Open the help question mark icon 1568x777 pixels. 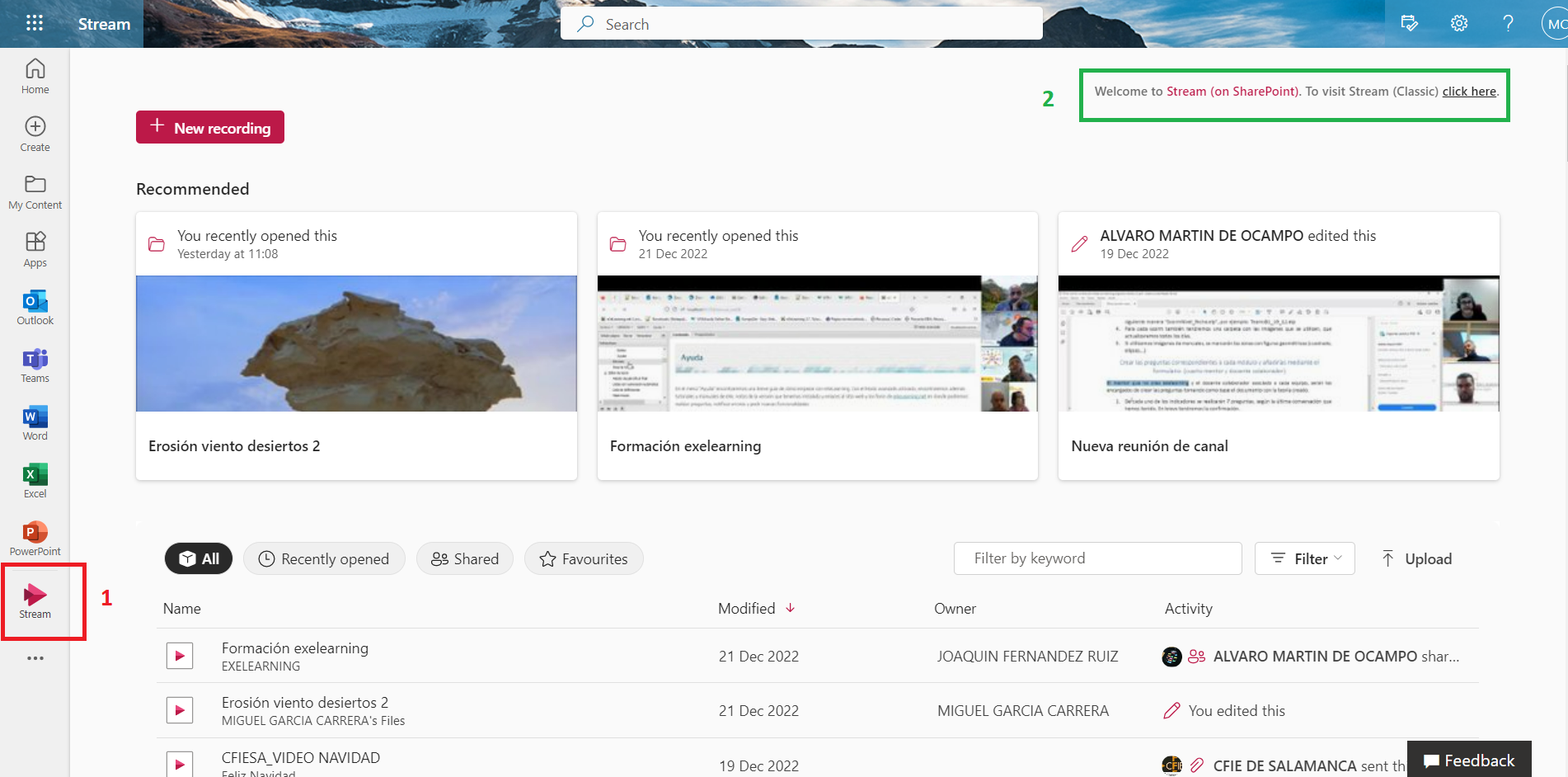[1507, 23]
